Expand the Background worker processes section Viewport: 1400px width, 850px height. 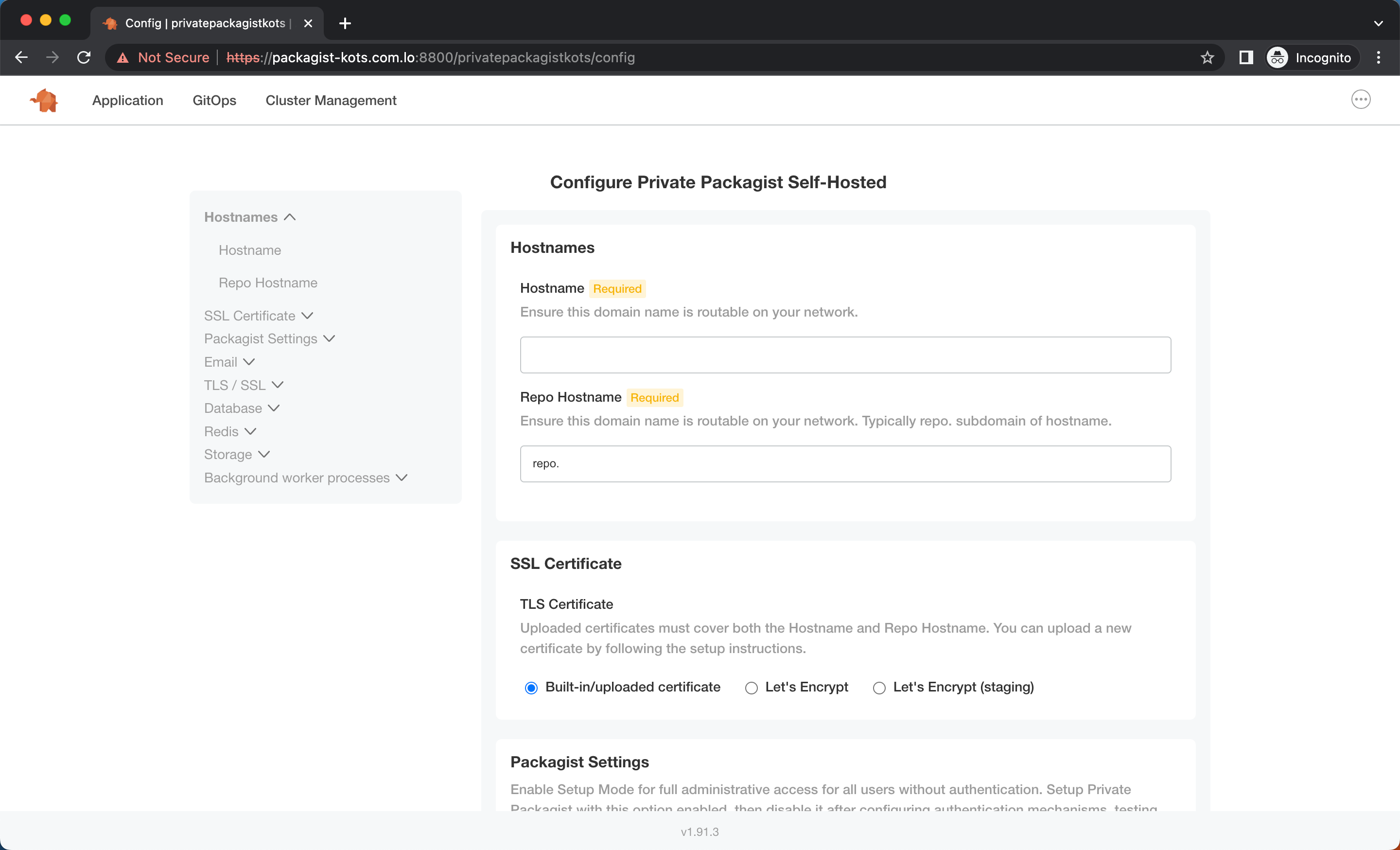[306, 477]
